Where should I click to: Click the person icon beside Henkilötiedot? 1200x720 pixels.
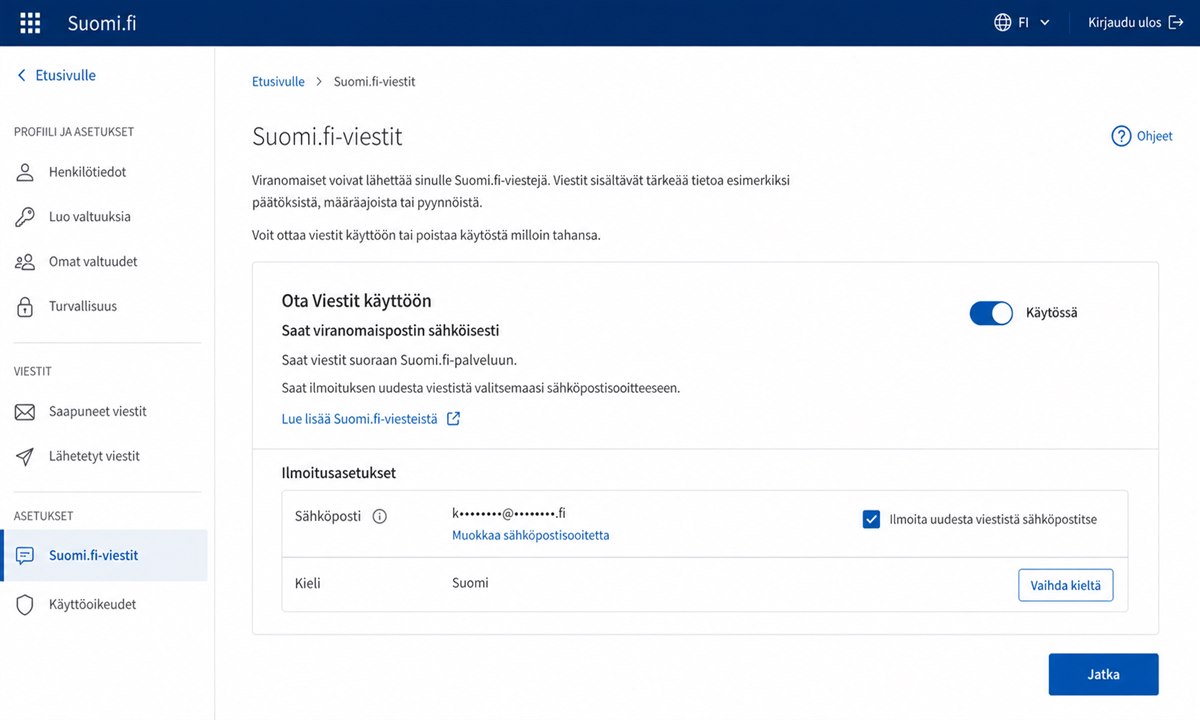click(25, 172)
